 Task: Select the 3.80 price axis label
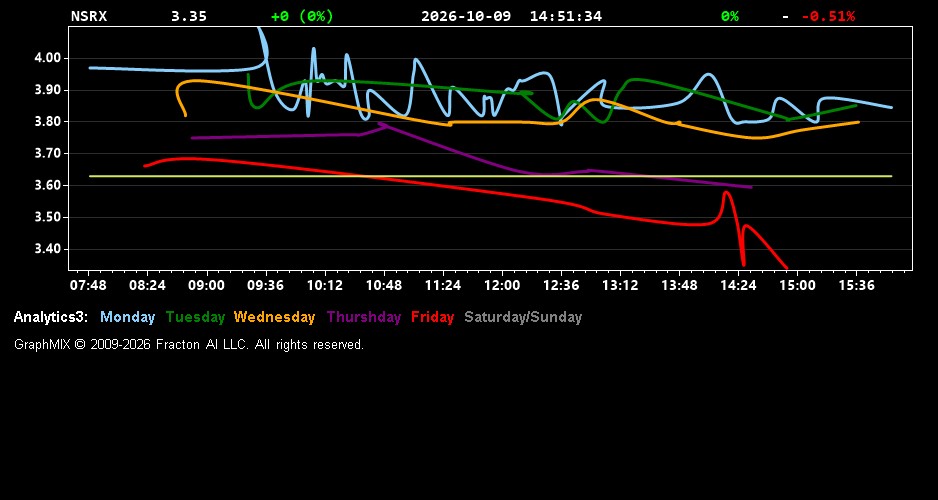[48, 122]
